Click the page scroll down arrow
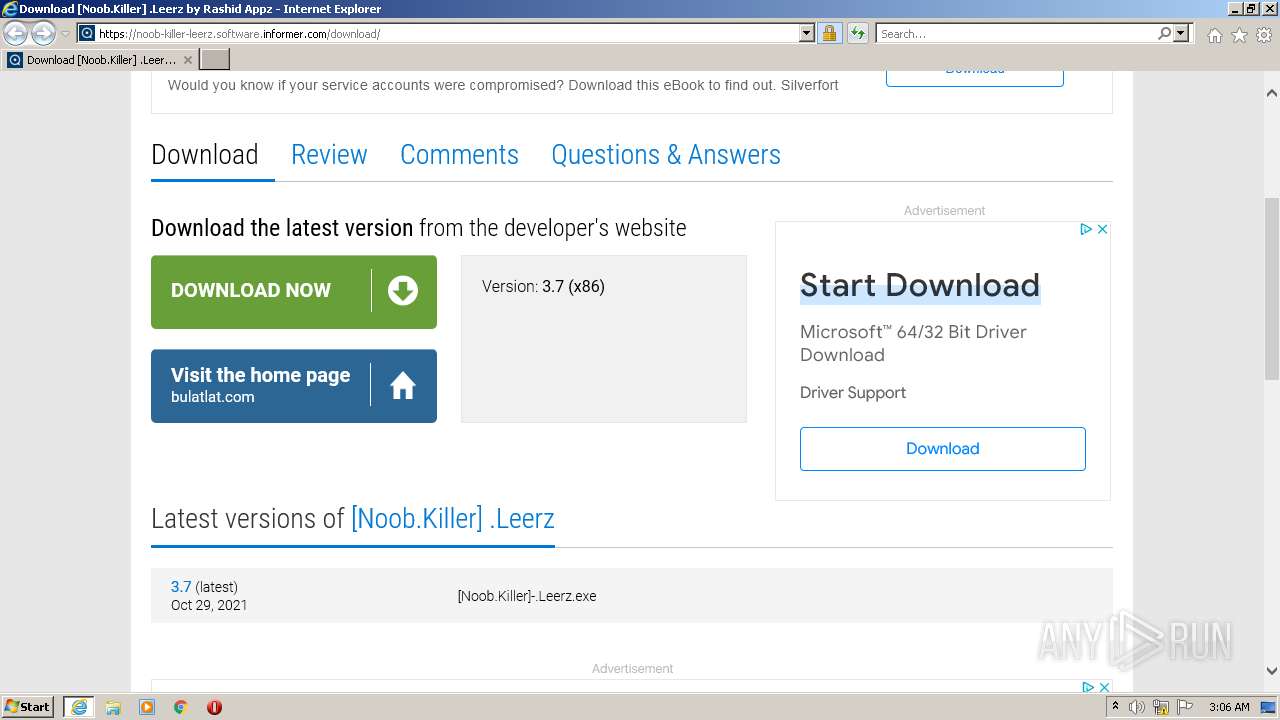Viewport: 1280px width, 720px height. click(1272, 671)
